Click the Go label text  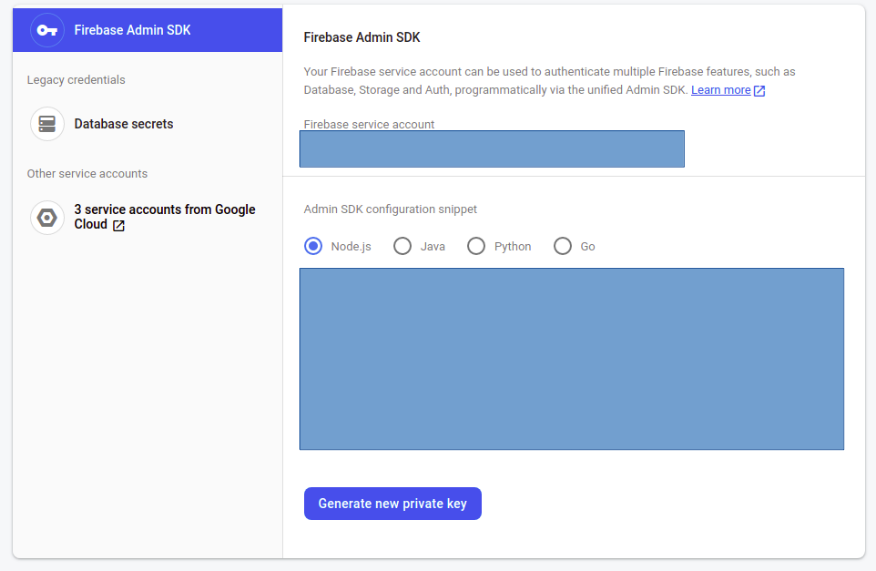click(x=588, y=246)
